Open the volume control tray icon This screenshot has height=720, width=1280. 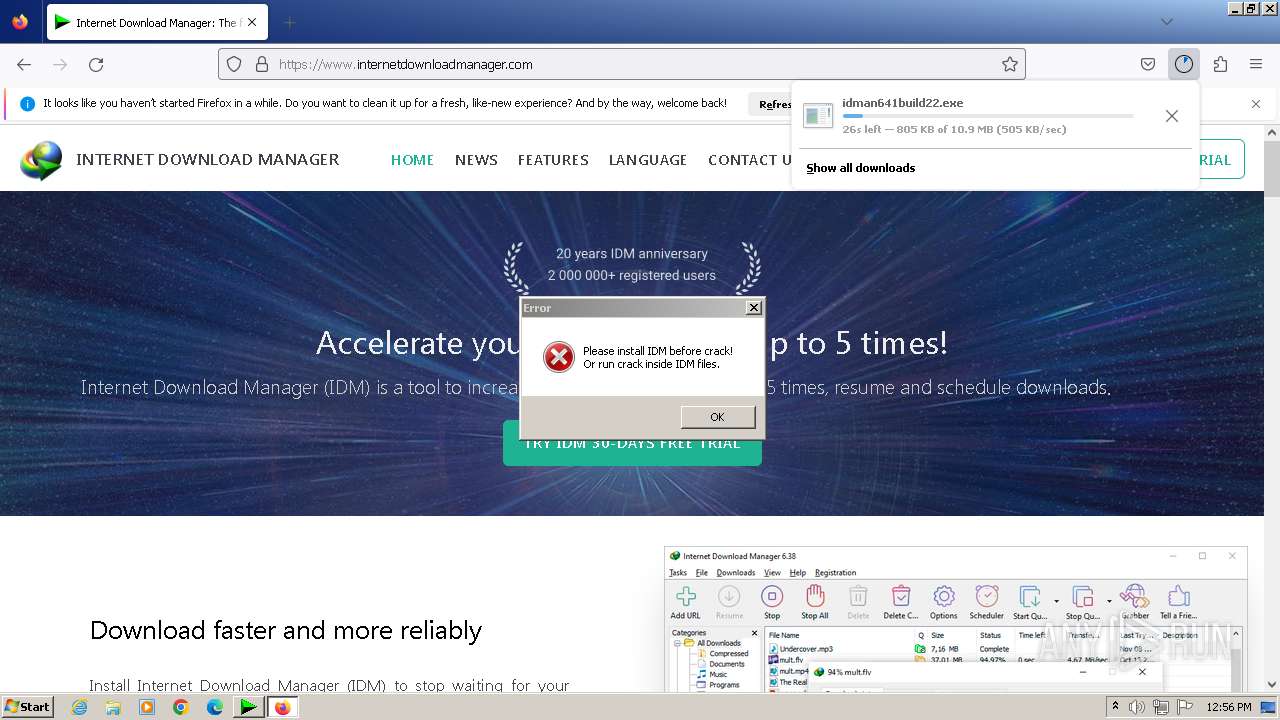click(1137, 707)
